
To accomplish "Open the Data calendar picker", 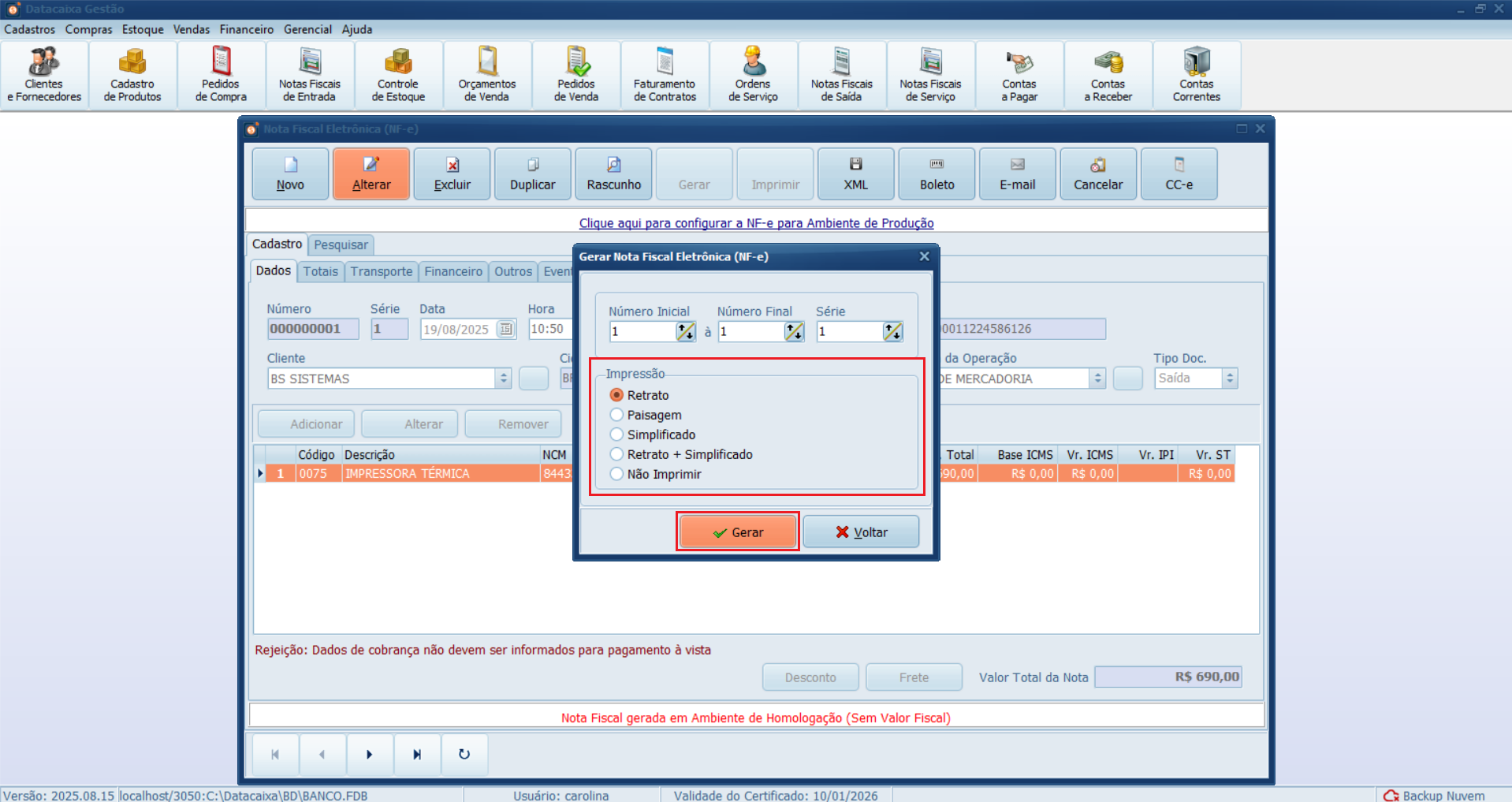I will [506, 329].
